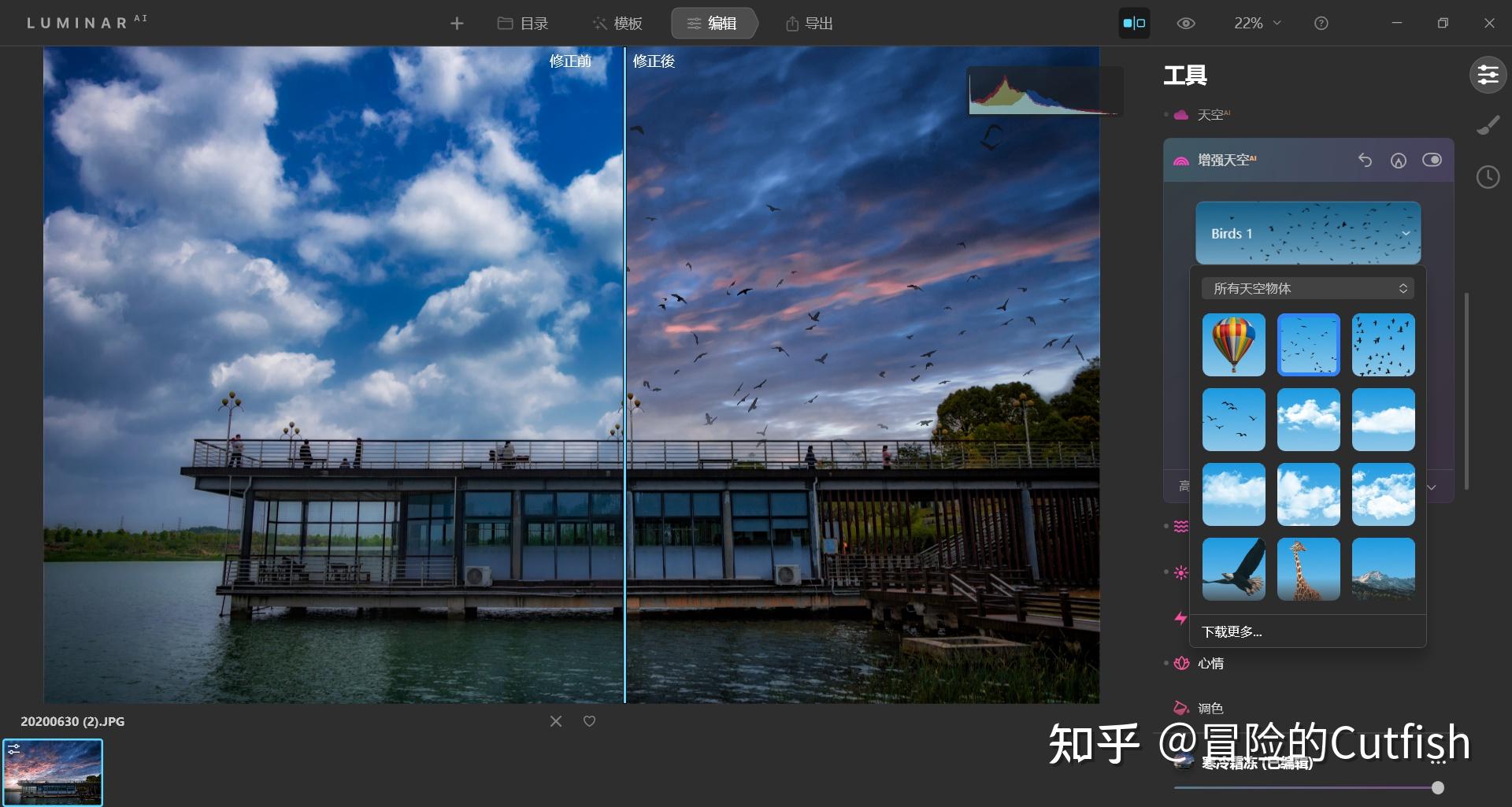Click the X reject icon below photo
The height and width of the screenshot is (807, 1512).
556,721
